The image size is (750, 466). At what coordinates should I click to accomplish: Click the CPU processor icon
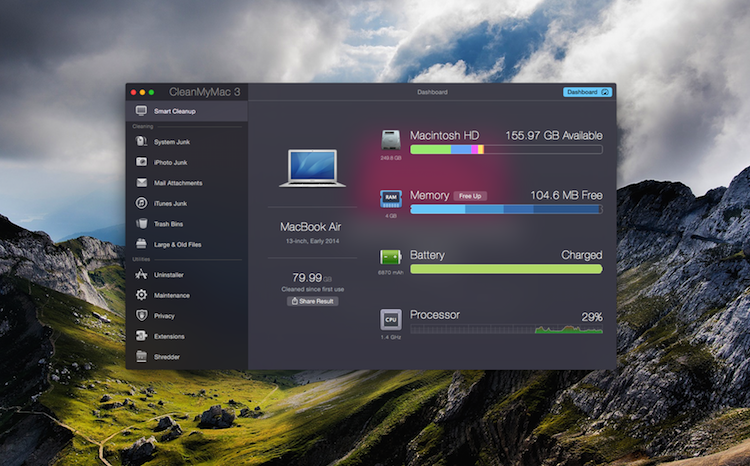pos(391,320)
